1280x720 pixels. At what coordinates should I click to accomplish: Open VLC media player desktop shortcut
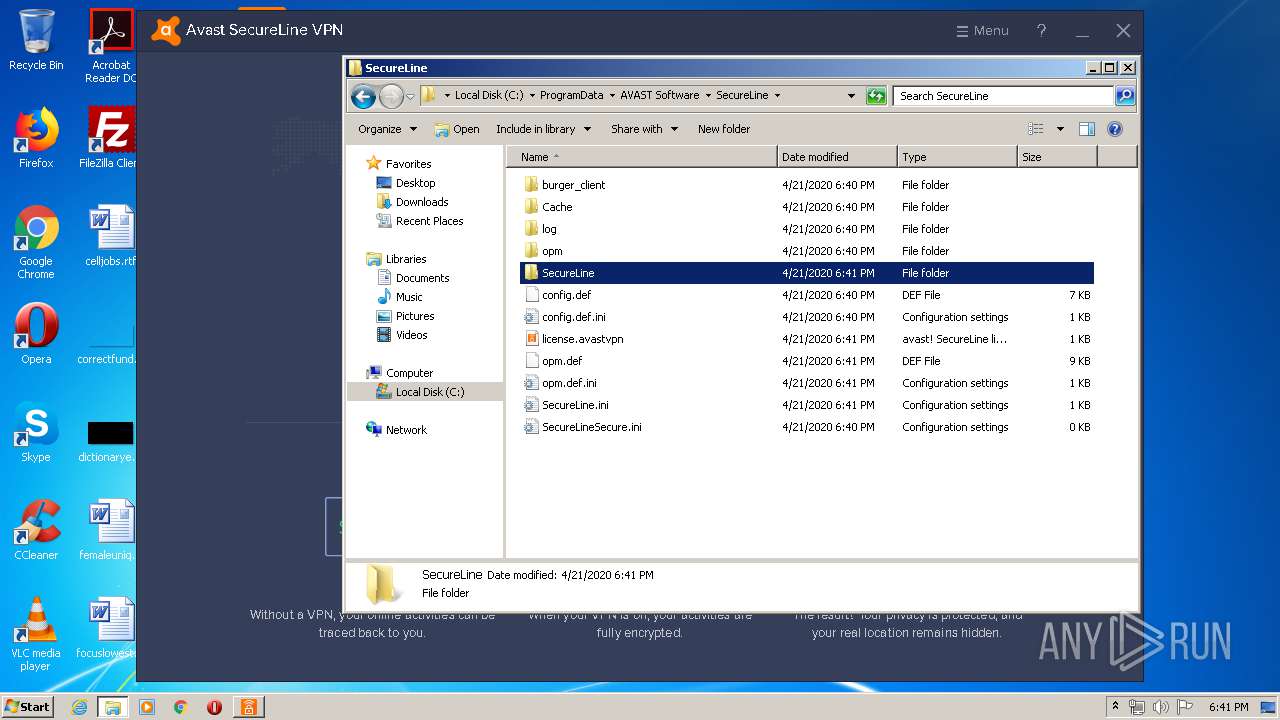[x=36, y=635]
